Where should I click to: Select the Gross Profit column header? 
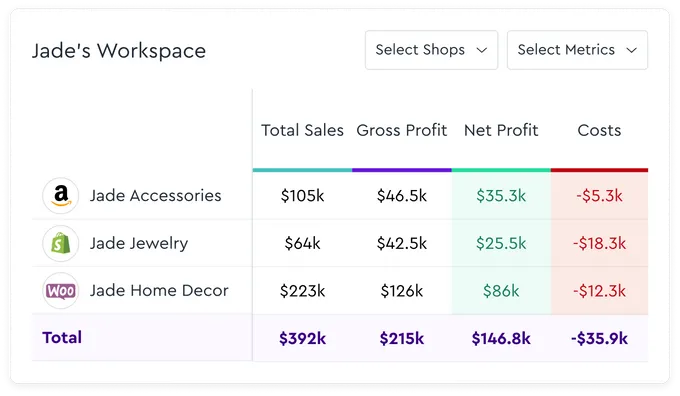pyautogui.click(x=402, y=130)
